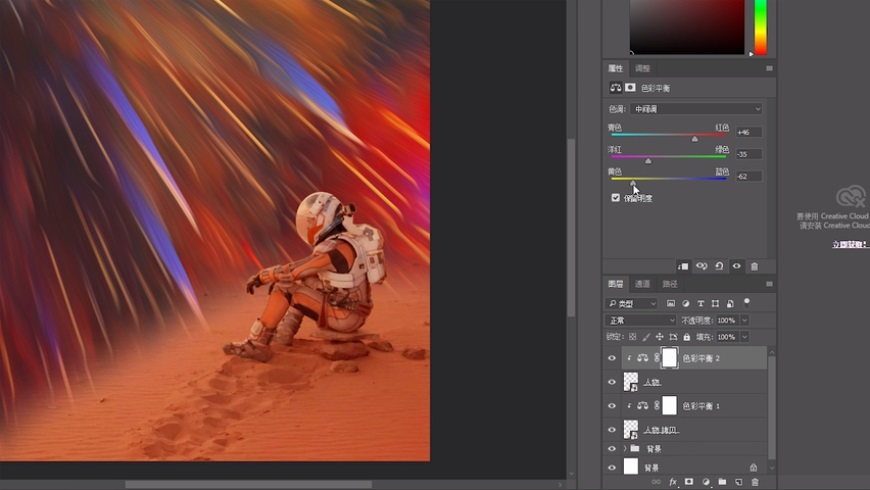The width and height of the screenshot is (870, 490).
Task: Click the Creative Cloud icon on right
Action: pos(851,196)
